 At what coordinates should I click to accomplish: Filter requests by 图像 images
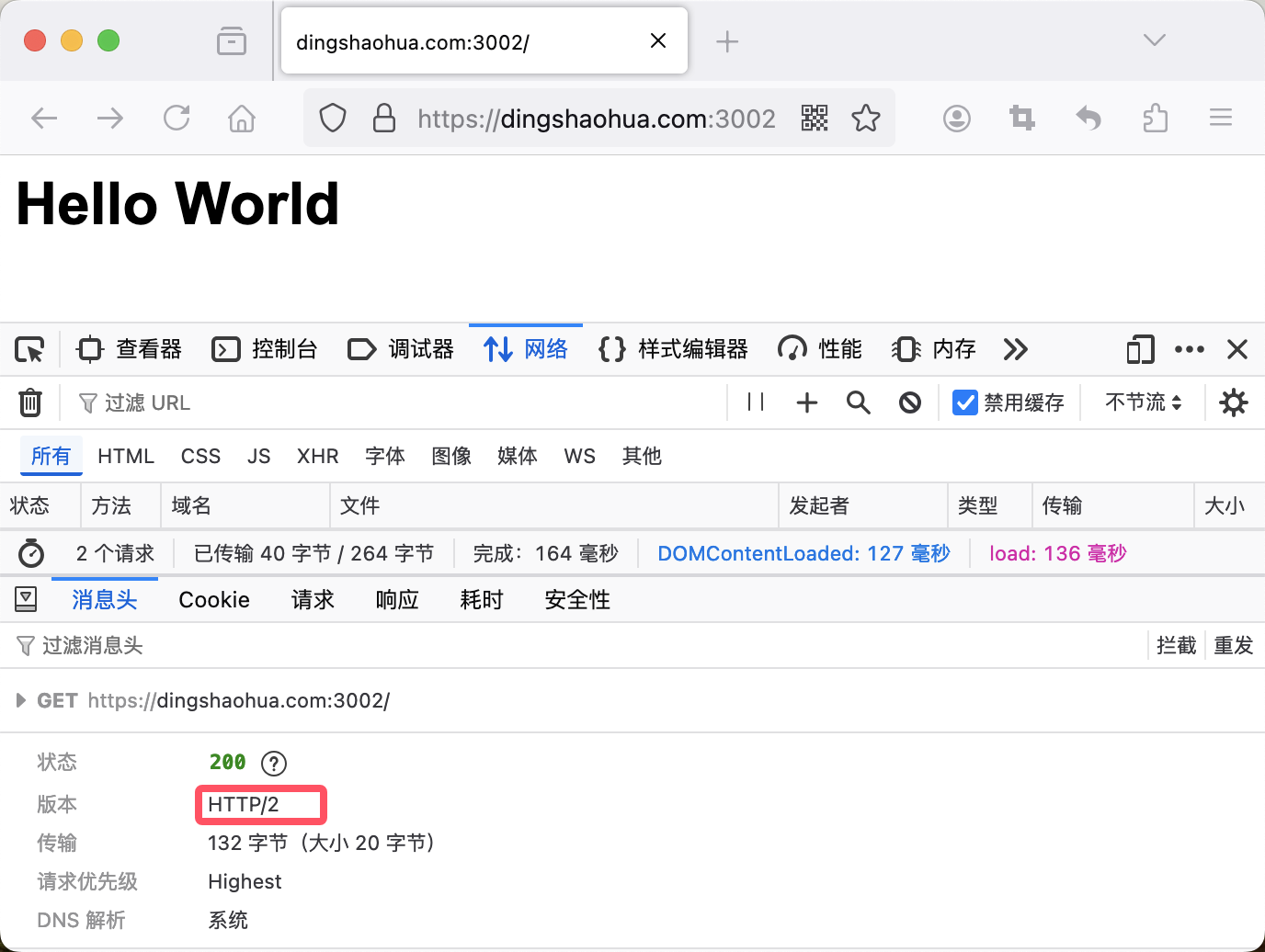451,456
